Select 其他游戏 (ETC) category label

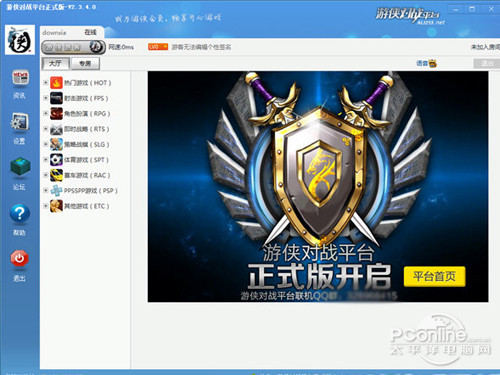(87, 206)
